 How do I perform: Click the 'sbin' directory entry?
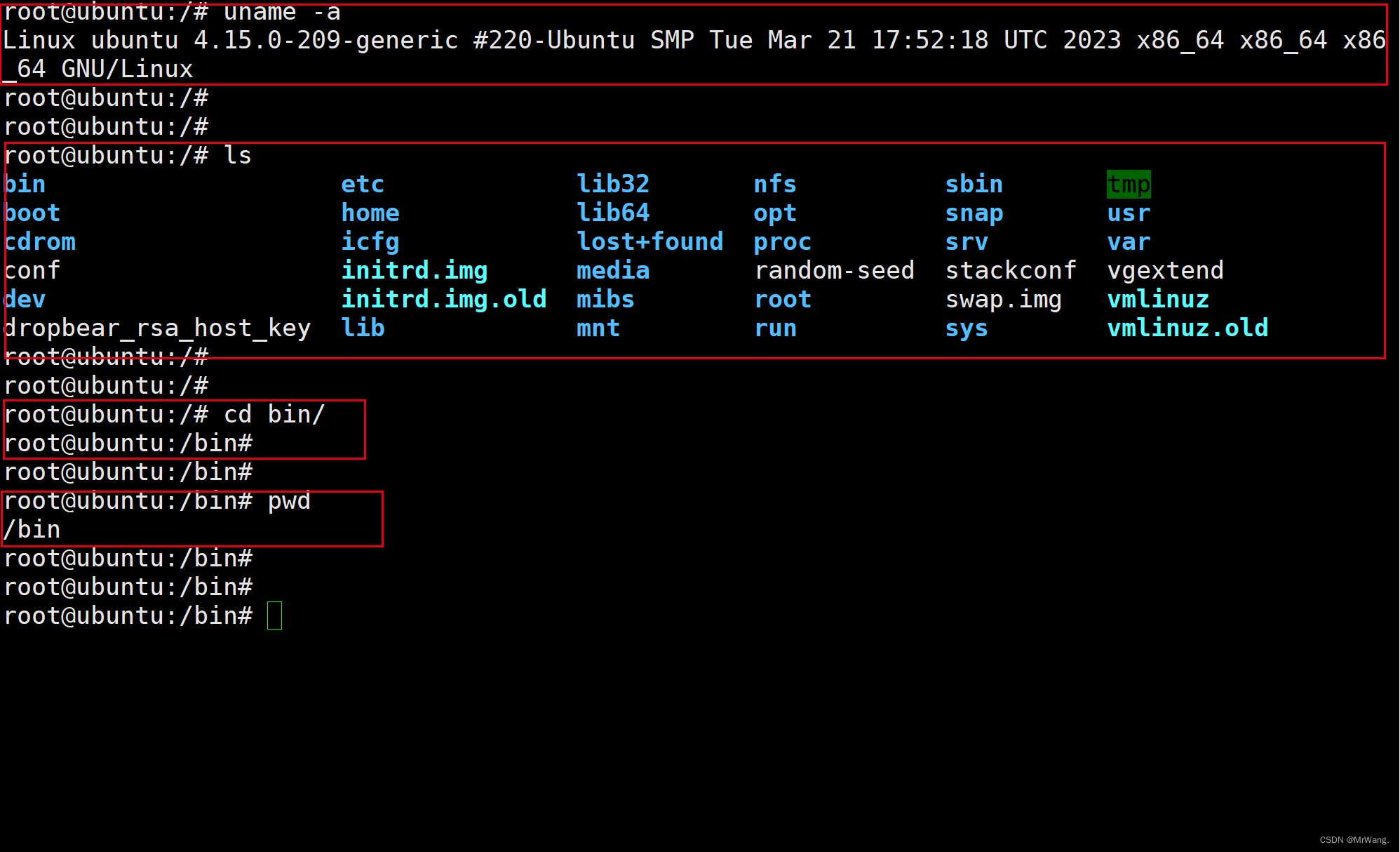pyautogui.click(x=974, y=185)
